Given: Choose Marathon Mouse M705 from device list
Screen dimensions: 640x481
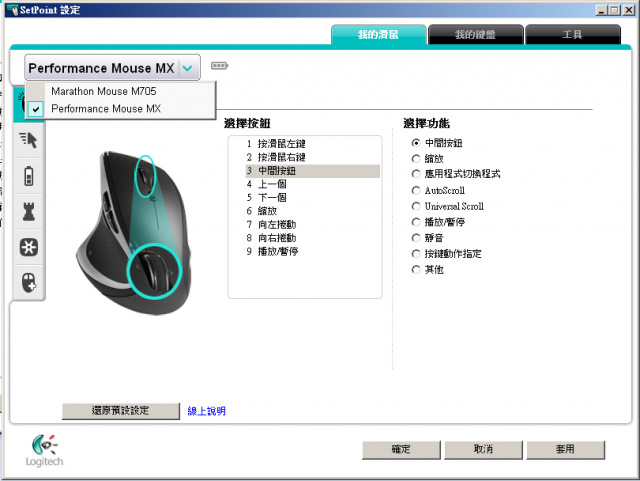Looking at the screenshot, I should pyautogui.click(x=120, y=91).
